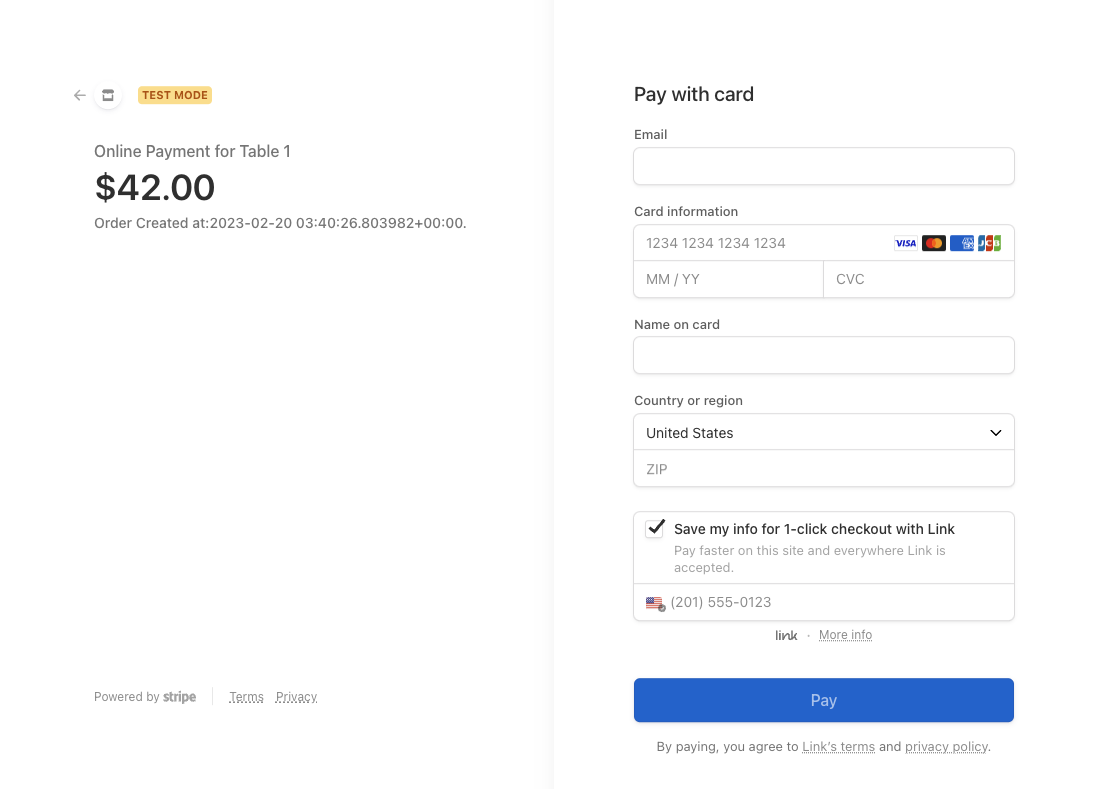The image size is (1116, 789).
Task: Focus the CVC field
Action: click(x=918, y=280)
